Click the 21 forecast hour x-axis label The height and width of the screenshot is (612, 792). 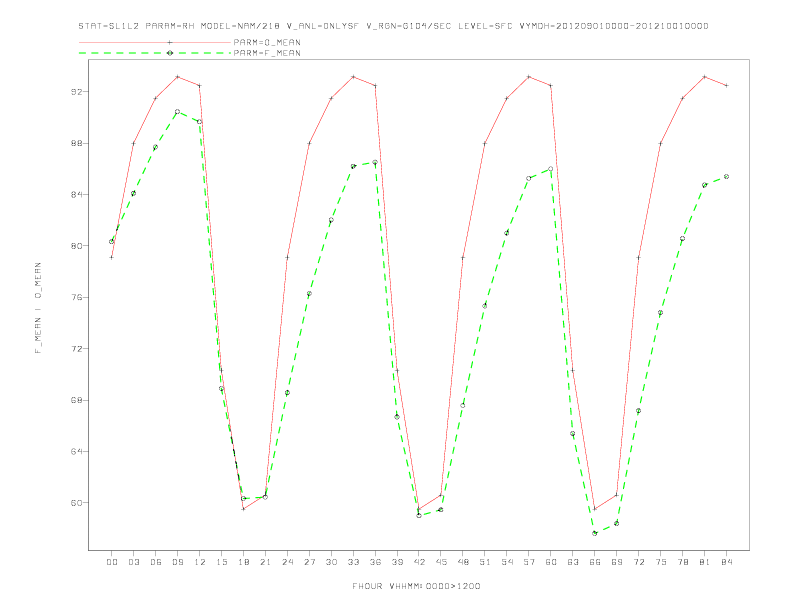point(265,562)
